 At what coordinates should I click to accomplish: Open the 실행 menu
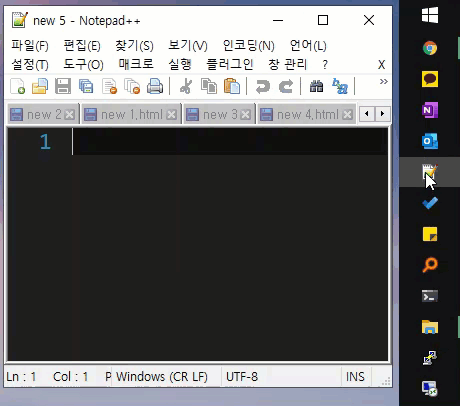[180, 64]
